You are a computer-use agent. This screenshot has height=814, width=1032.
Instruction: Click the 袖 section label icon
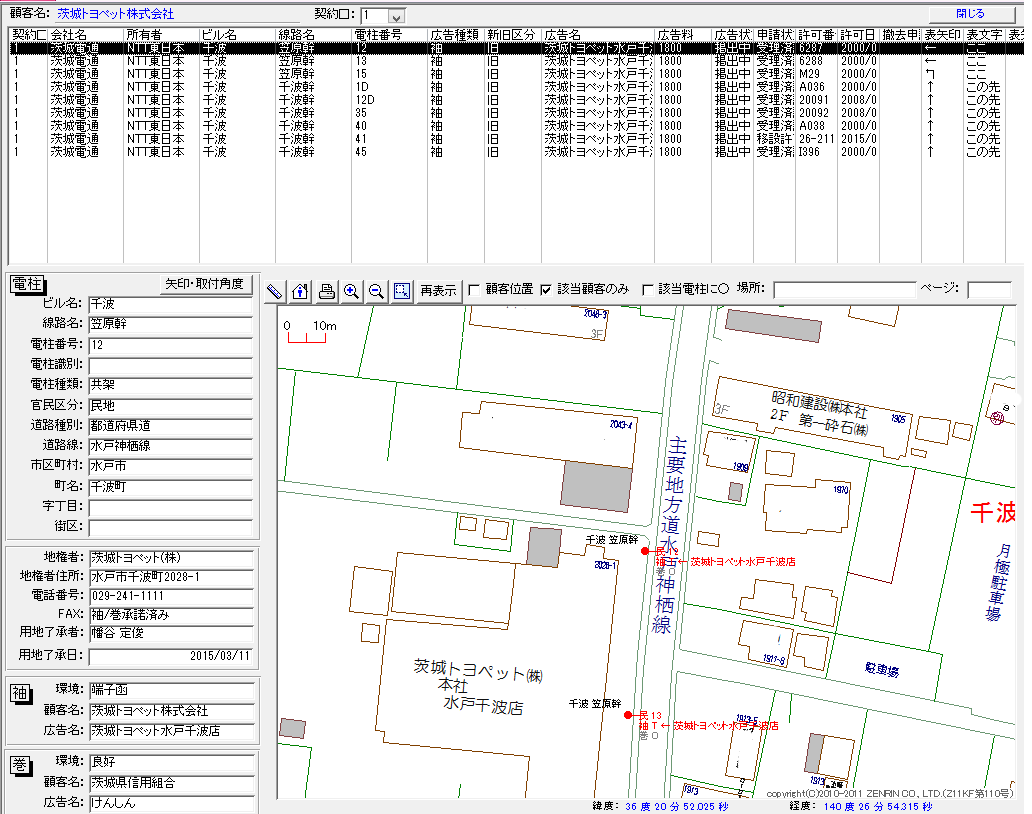pos(20,693)
